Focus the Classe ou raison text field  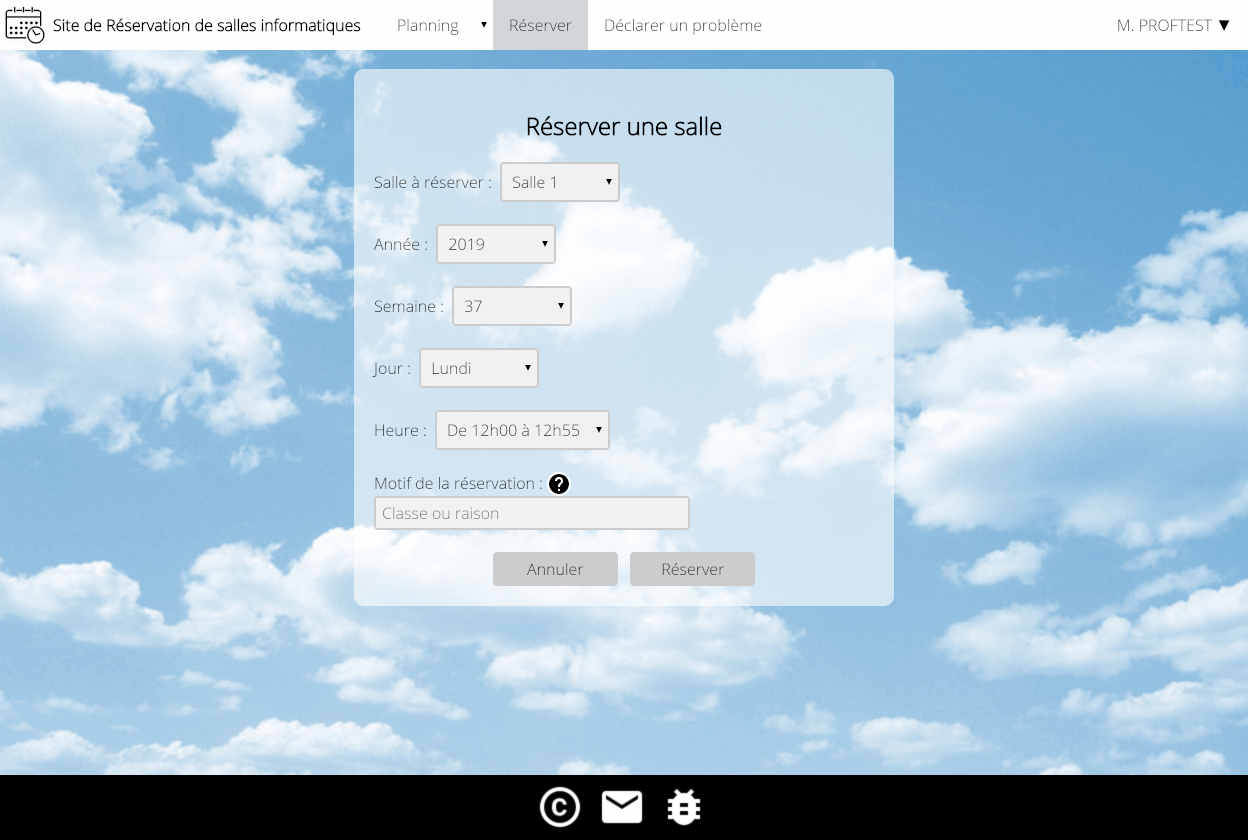[x=531, y=513]
